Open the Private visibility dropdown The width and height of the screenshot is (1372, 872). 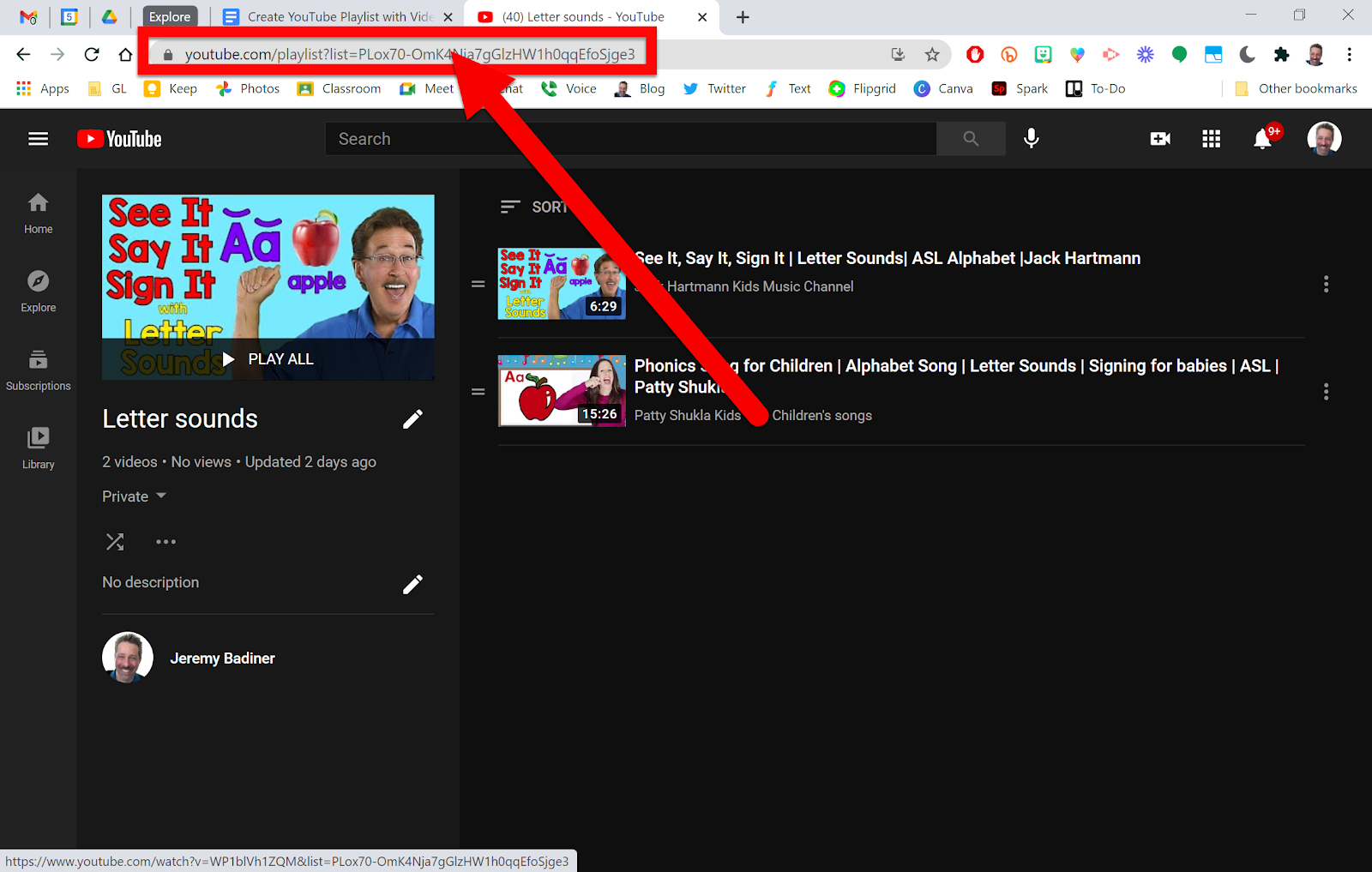tap(134, 496)
